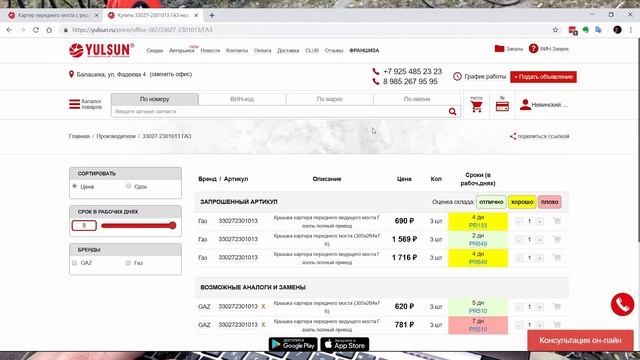Add the 620 ₽ item to cart
Viewport: 640px width, 360px height.
click(x=557, y=307)
